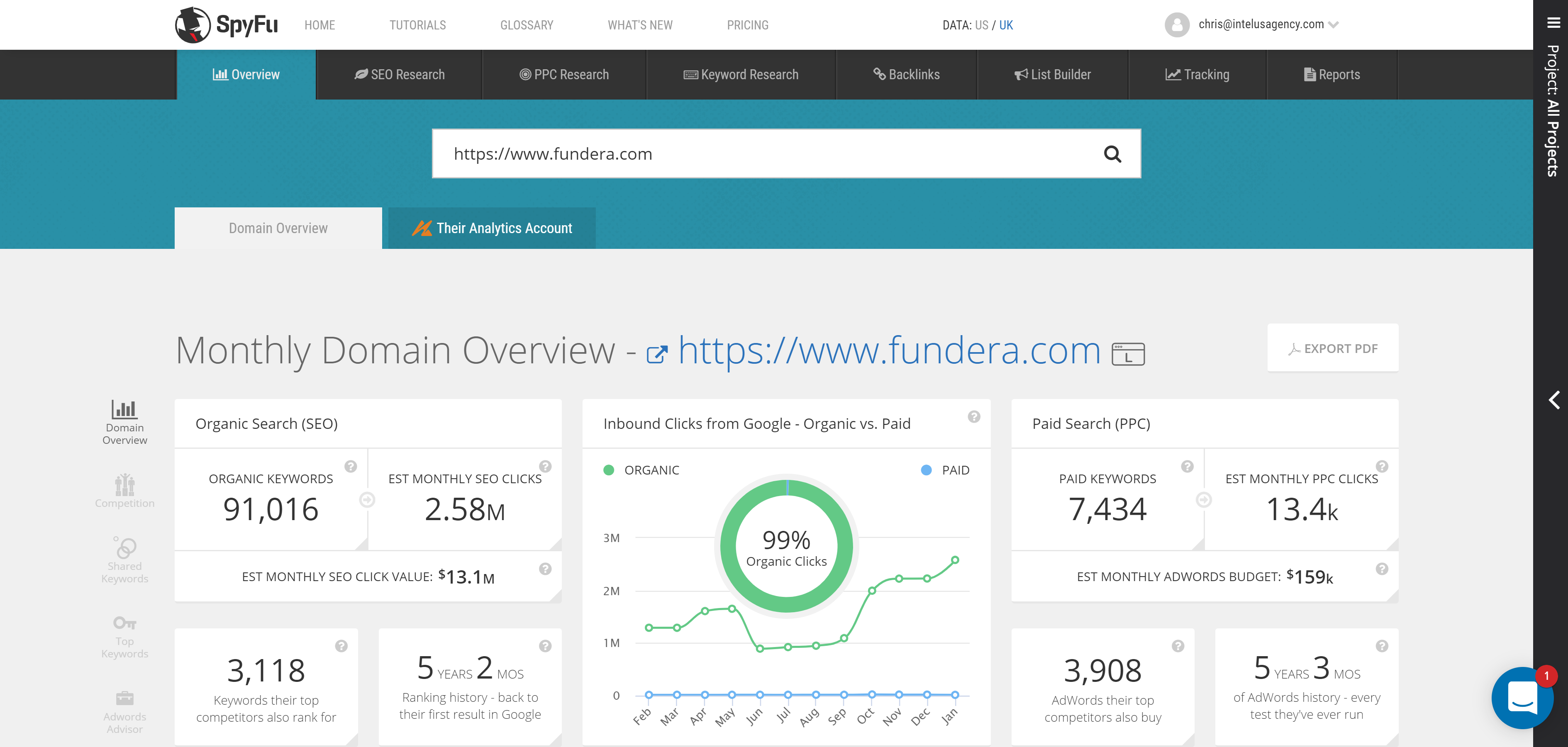
Task: Click help icon for Organic Keywords
Action: click(351, 467)
